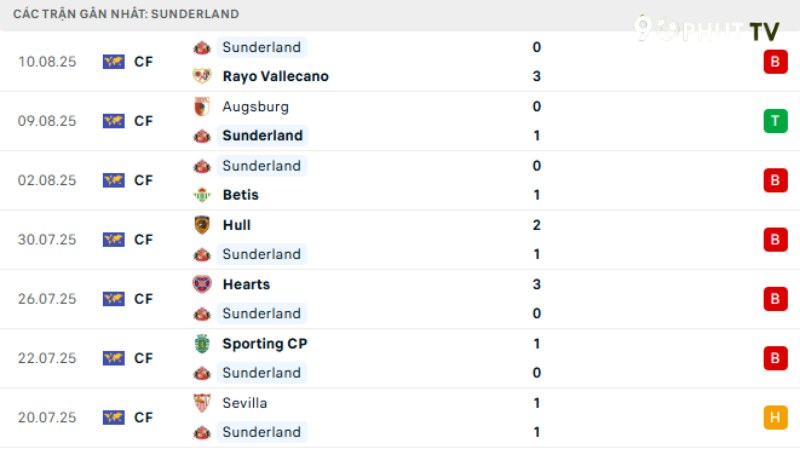Image resolution: width=800 pixels, height=450 pixels.
Task: Click the red B badge for Rayo Vallecano match
Action: click(x=774, y=62)
